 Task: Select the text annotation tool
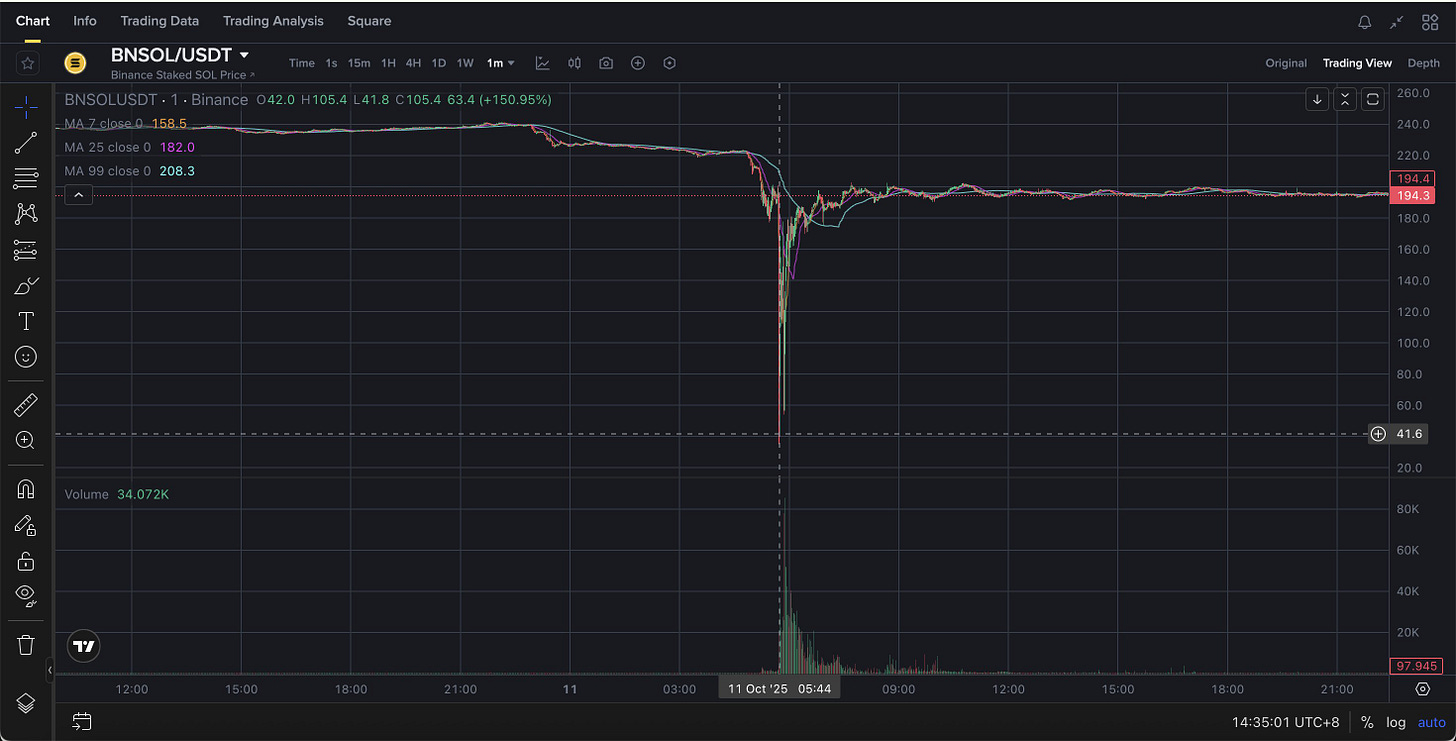(x=27, y=321)
